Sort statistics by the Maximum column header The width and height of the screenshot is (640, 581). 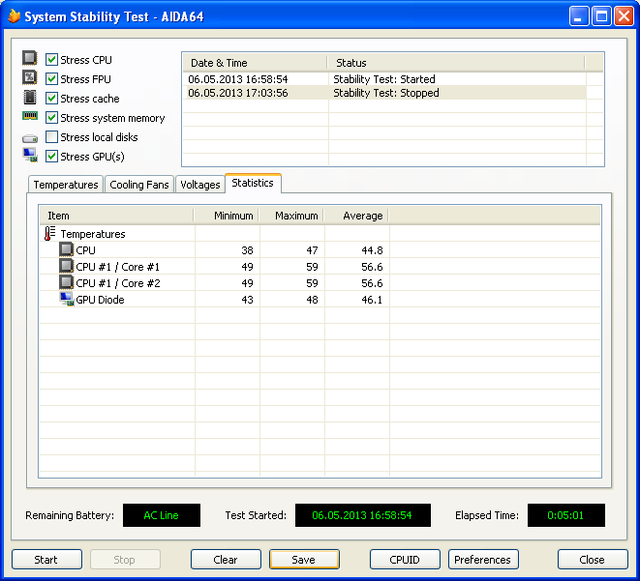[x=296, y=215]
